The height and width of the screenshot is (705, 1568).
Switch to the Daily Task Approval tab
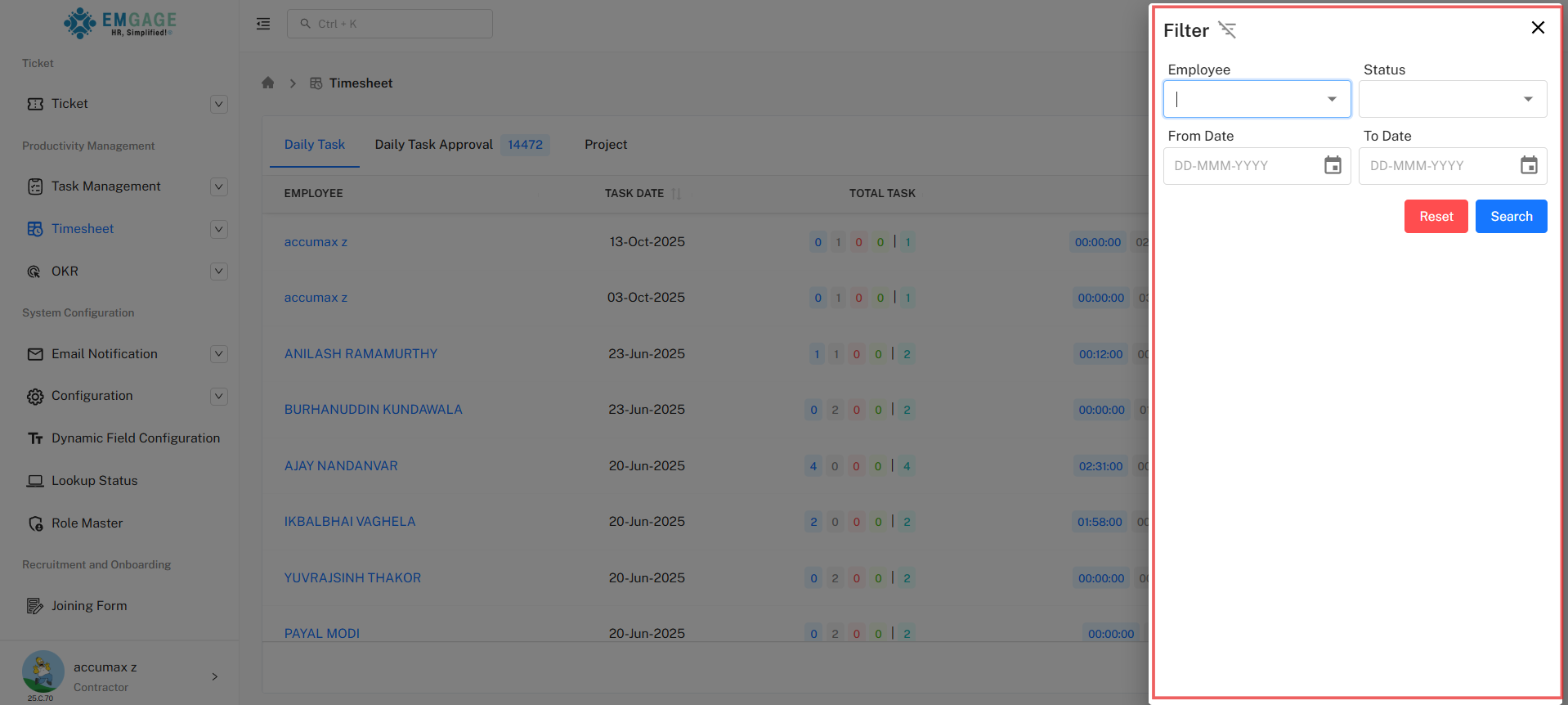tap(434, 145)
